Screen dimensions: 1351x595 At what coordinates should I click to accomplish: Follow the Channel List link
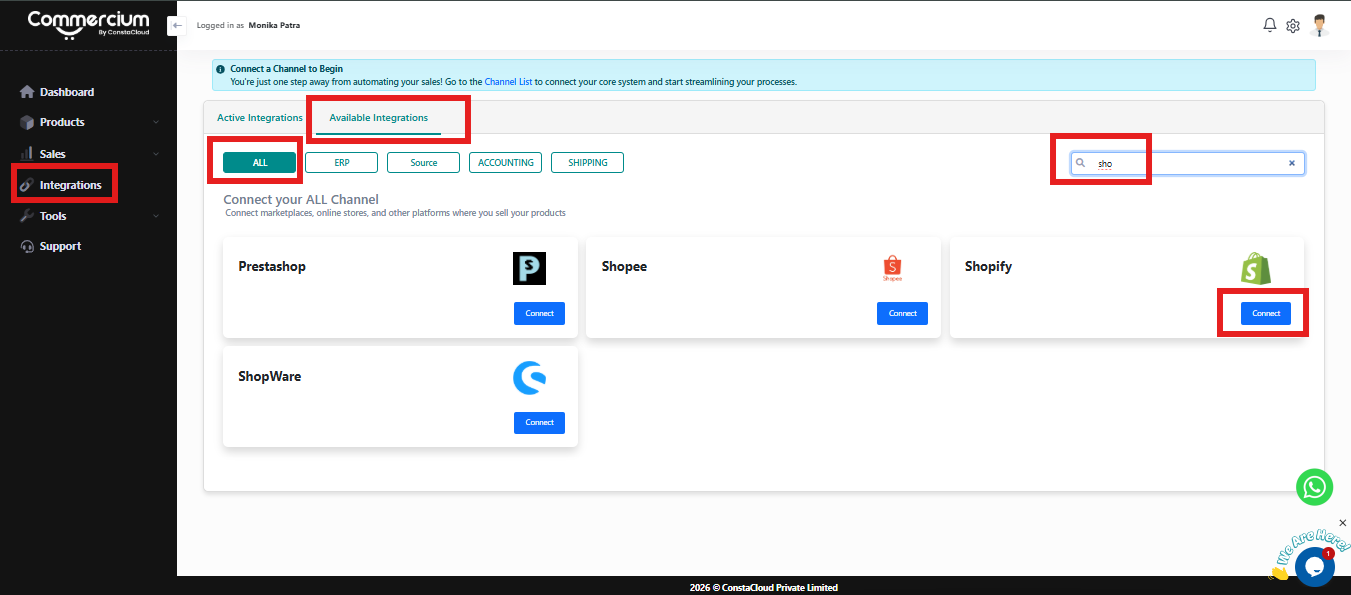(x=508, y=82)
